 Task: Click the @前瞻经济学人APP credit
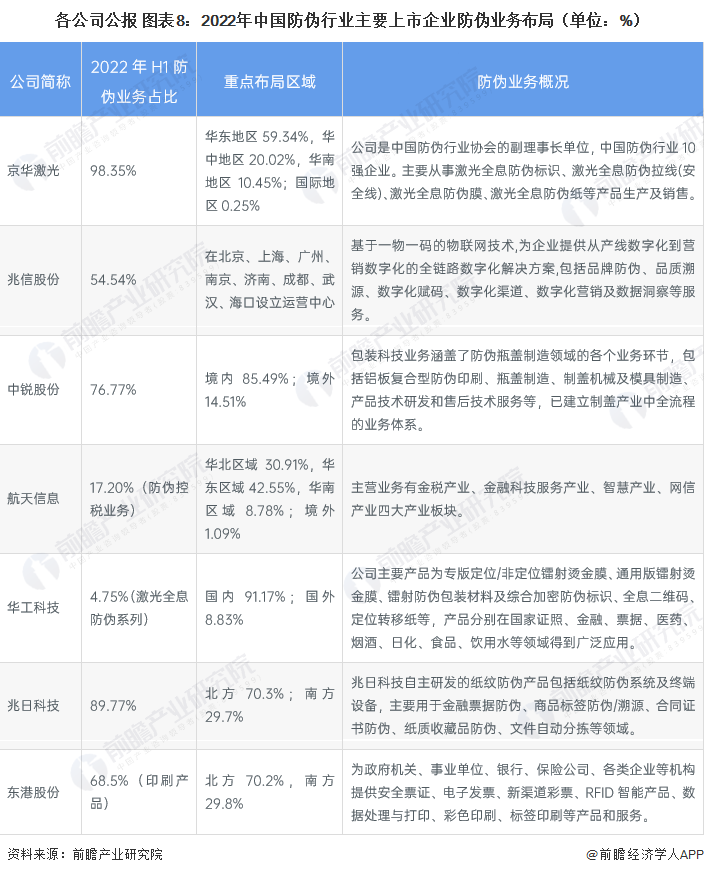coord(644,854)
